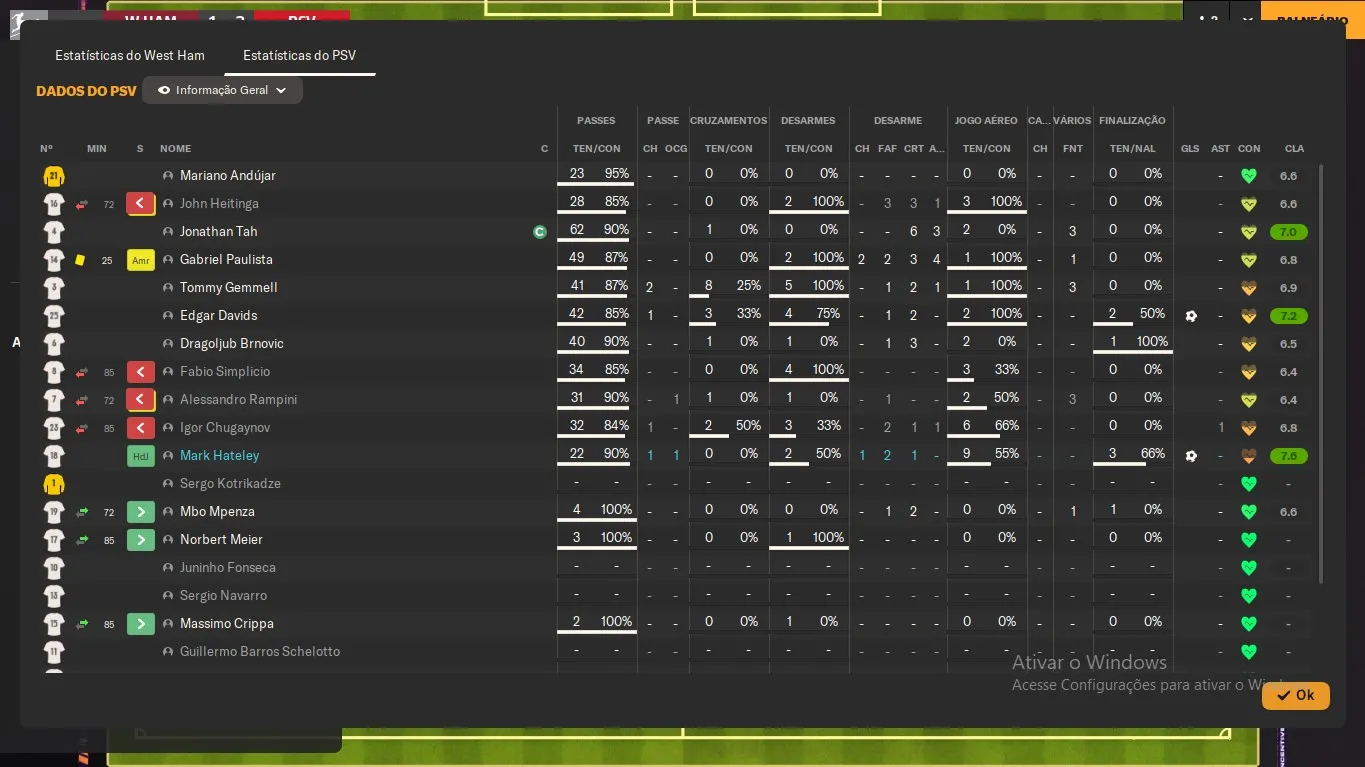This screenshot has height=767, width=1365.
Task: Sort by the AST assists column header
Action: [x=1220, y=149]
